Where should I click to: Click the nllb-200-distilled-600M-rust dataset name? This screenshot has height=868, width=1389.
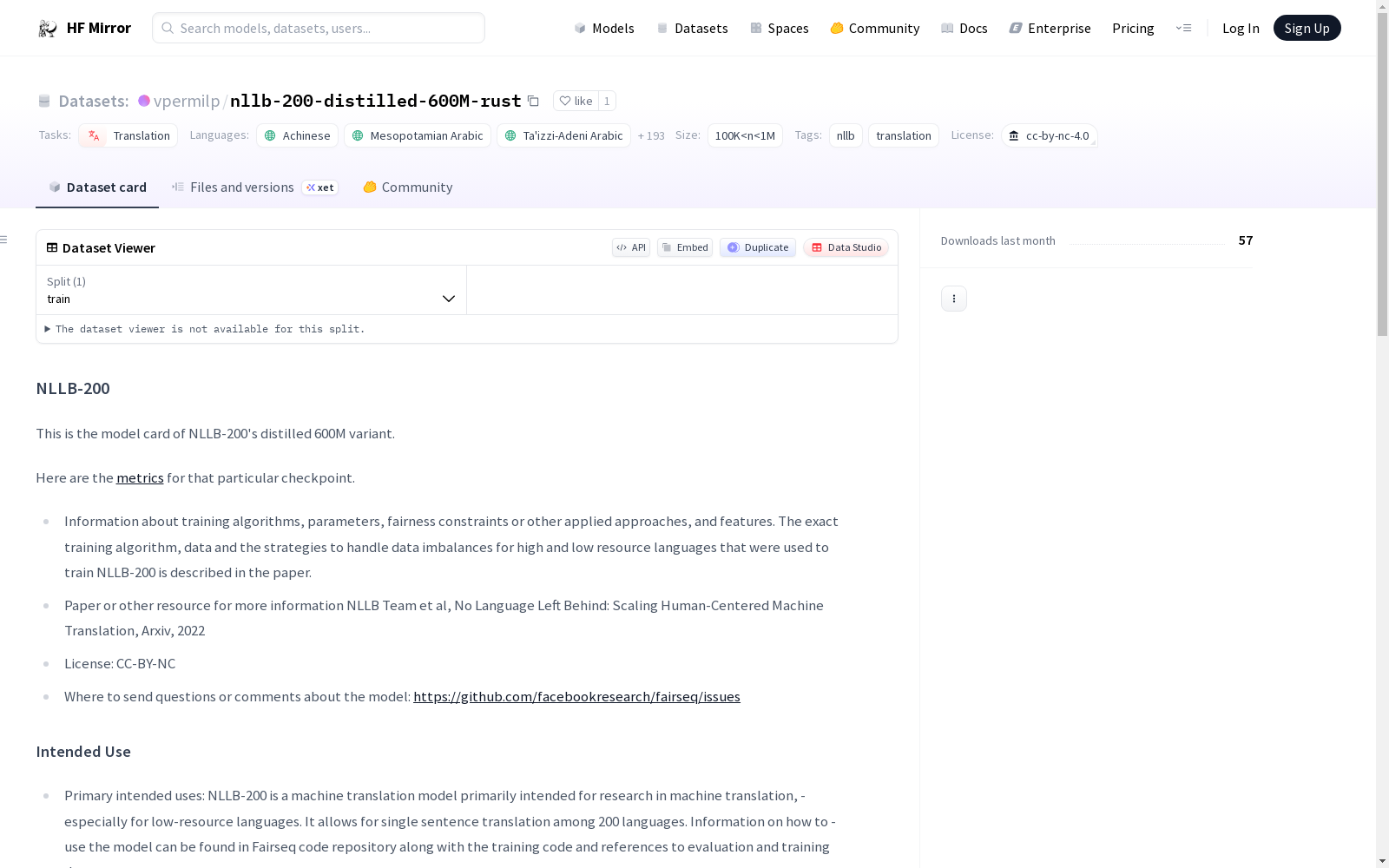376,101
